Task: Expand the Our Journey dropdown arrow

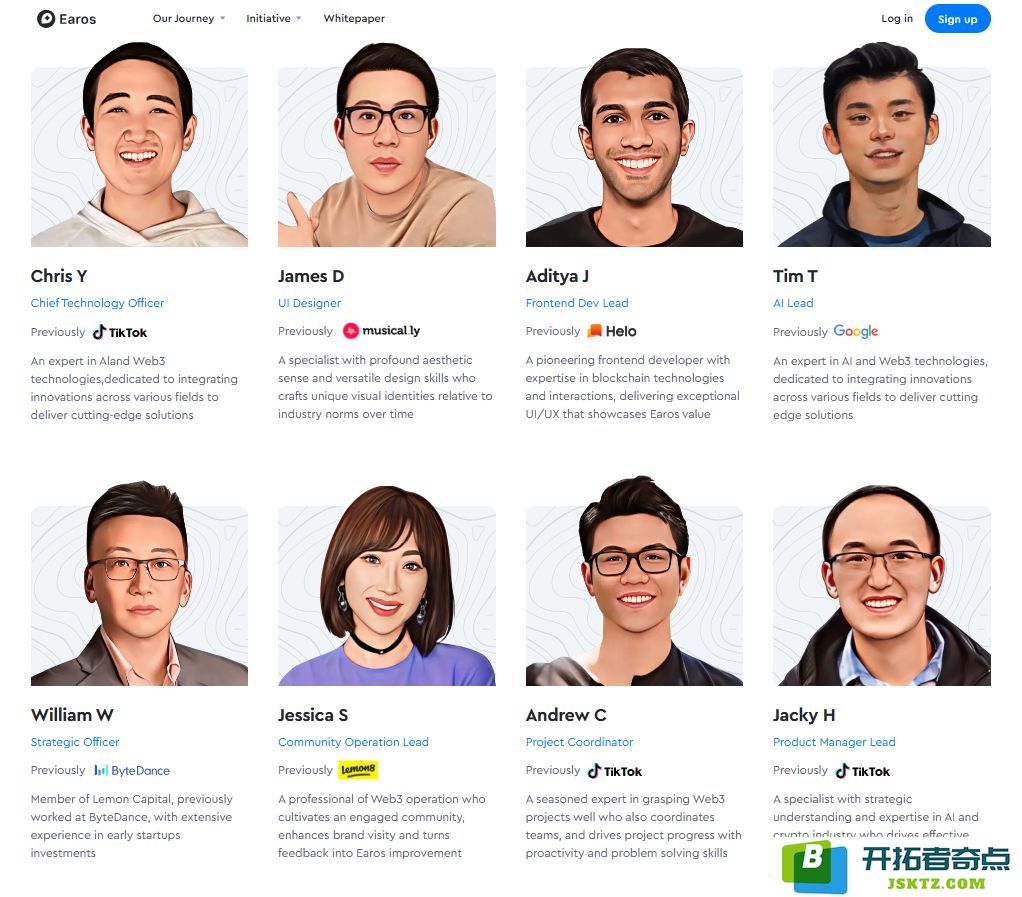Action: point(223,18)
